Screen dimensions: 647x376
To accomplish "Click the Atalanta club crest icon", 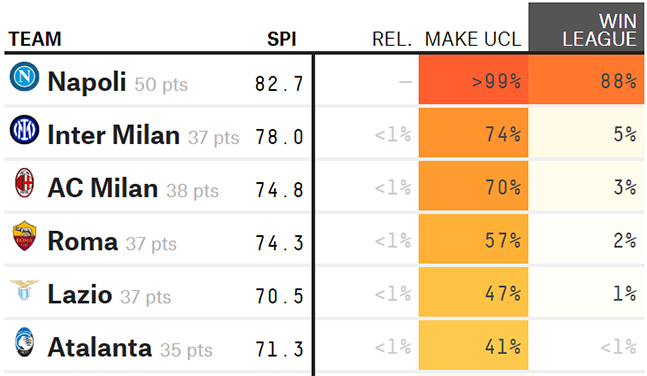I will click(24, 342).
